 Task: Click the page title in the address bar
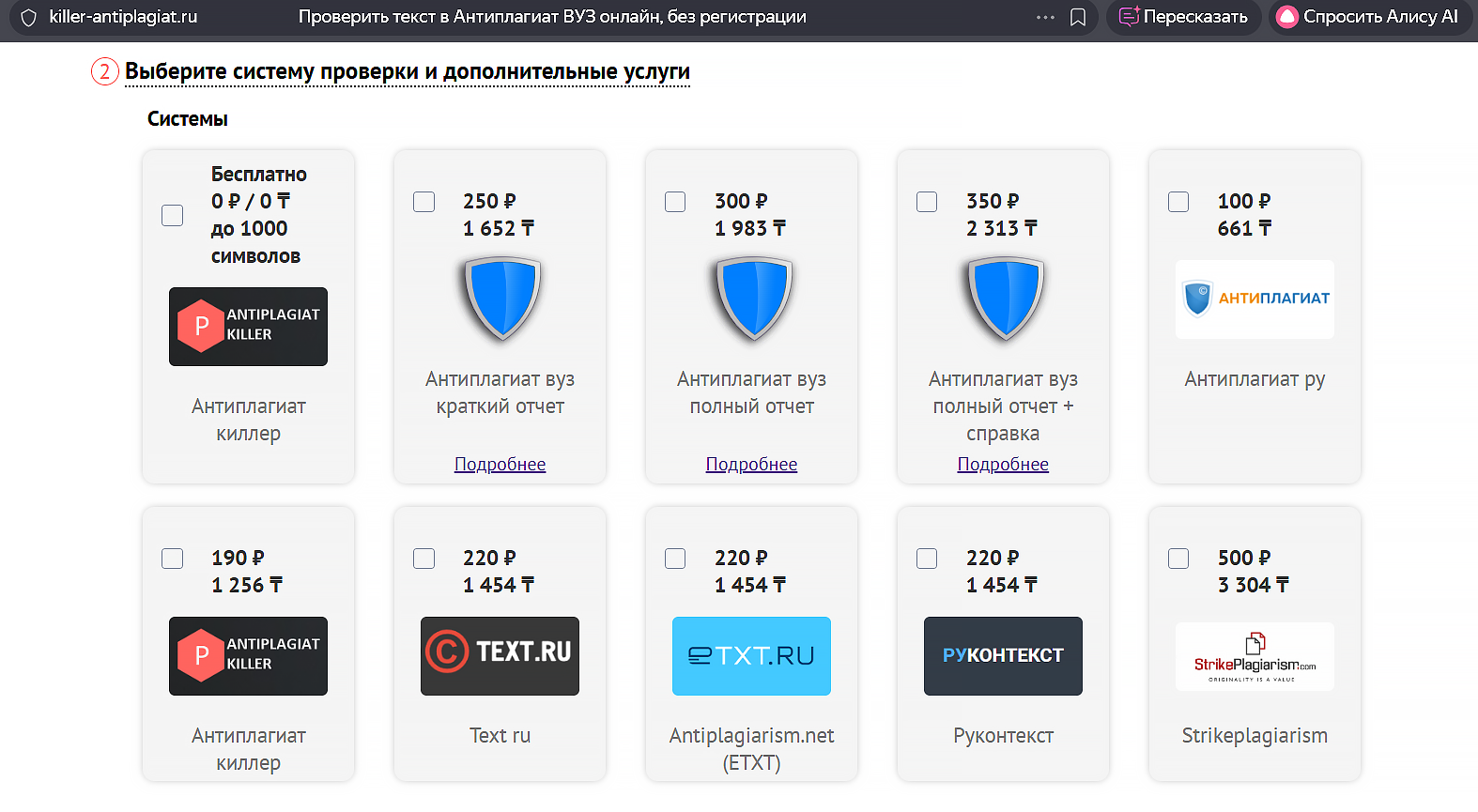[552, 16]
